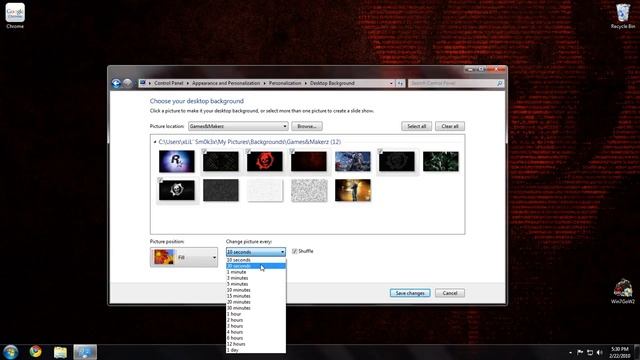This screenshot has width=640, height=360.
Task: Click the Change picture every combo box
Action: 256,252
